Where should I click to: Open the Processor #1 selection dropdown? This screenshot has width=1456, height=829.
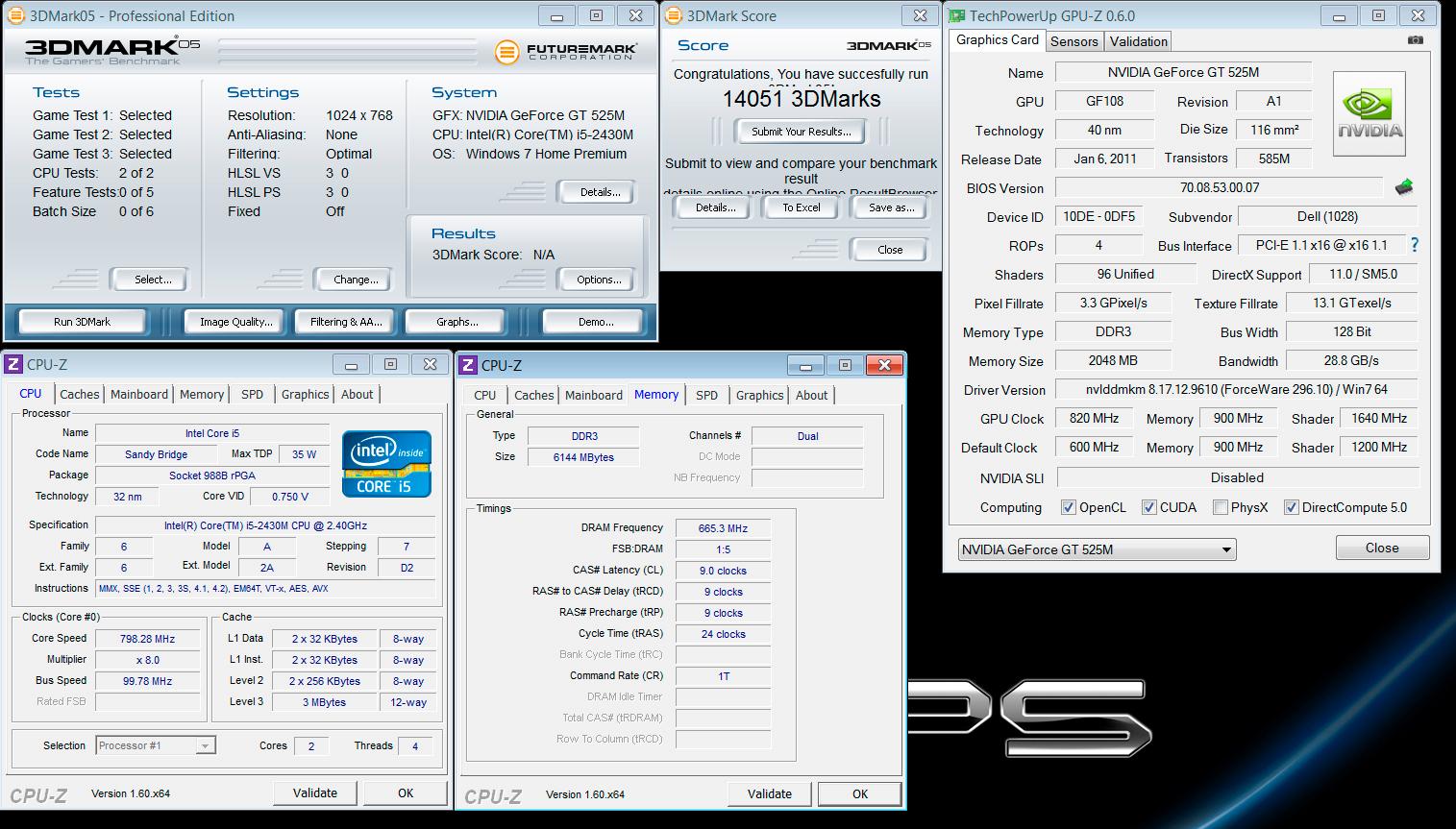[x=156, y=745]
